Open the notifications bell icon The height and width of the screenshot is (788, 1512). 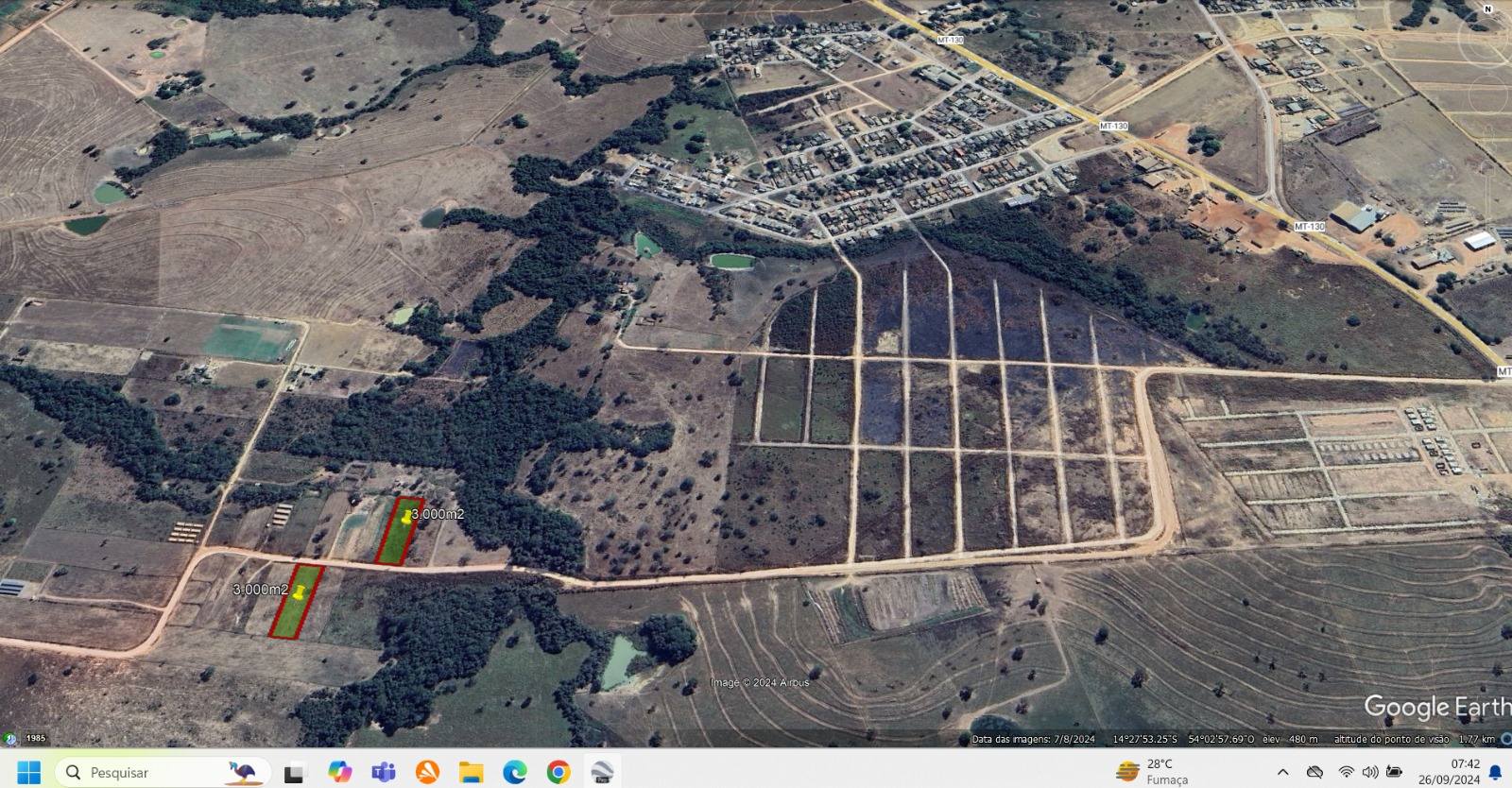pos(1496,772)
